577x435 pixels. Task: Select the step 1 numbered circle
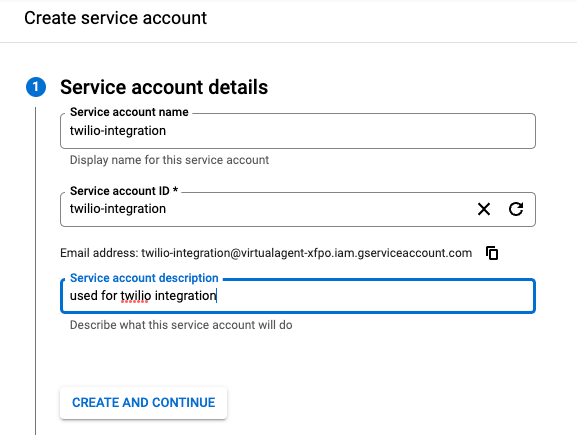36,87
